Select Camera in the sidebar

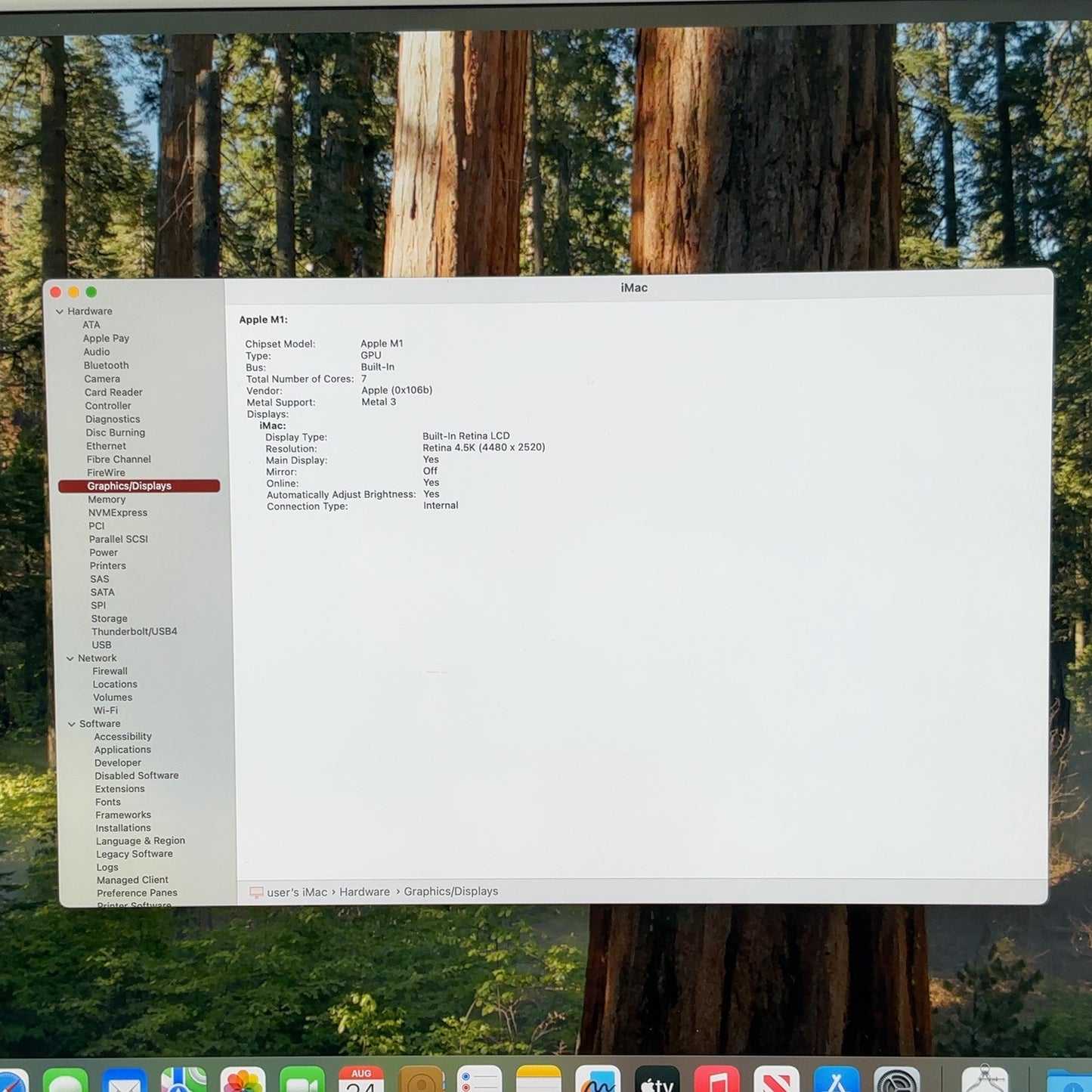pos(102,379)
